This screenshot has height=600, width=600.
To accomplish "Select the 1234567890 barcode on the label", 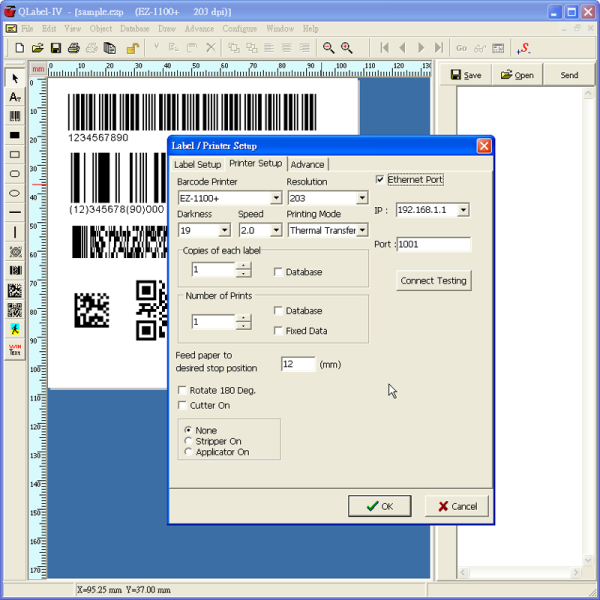I will click(x=192, y=112).
